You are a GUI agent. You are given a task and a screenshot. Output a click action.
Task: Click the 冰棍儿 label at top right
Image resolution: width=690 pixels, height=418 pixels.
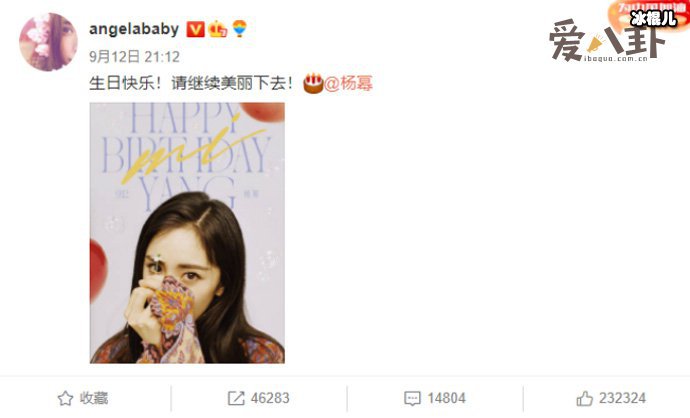pyautogui.click(x=653, y=18)
